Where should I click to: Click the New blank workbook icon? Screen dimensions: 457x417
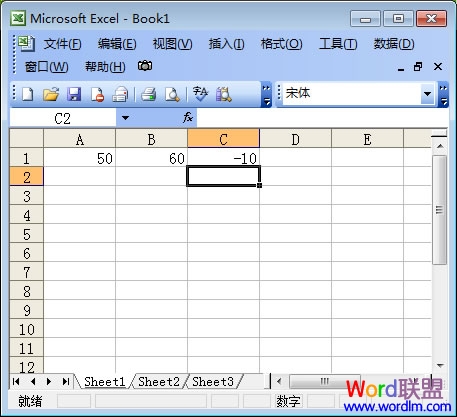tap(28, 94)
